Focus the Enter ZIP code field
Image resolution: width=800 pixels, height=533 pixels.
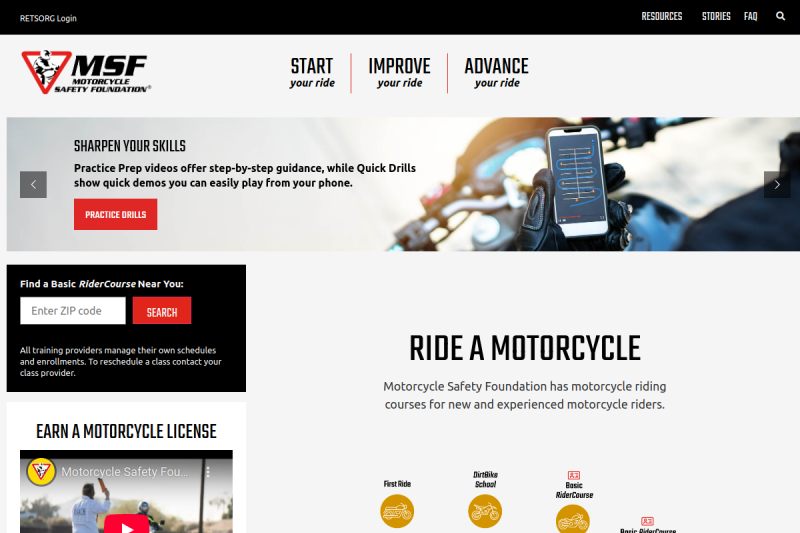click(73, 311)
